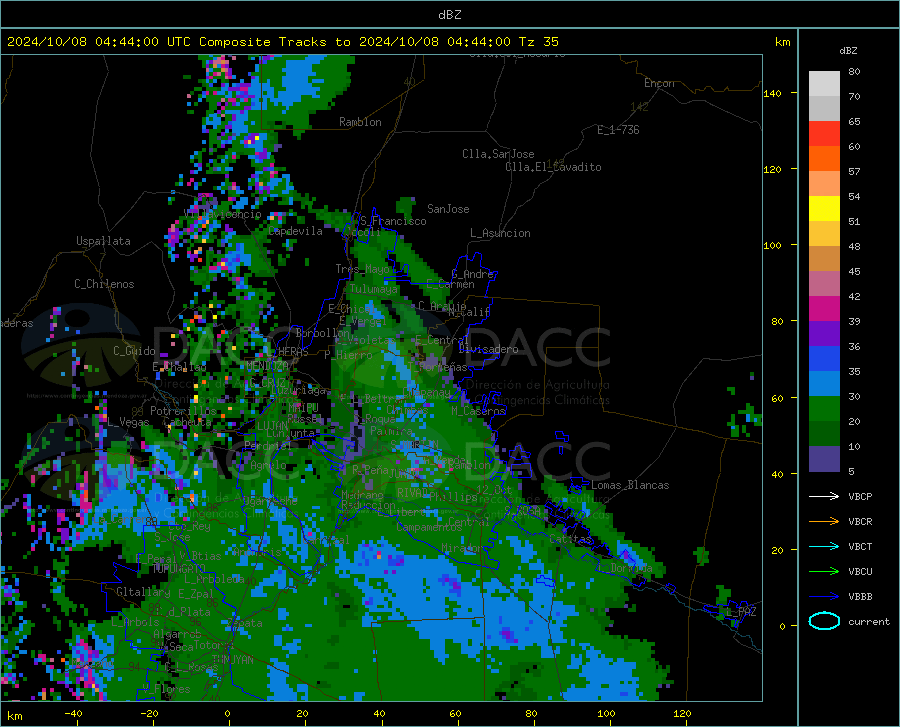
Task: Click the dBZ title at top
Action: pos(449,15)
